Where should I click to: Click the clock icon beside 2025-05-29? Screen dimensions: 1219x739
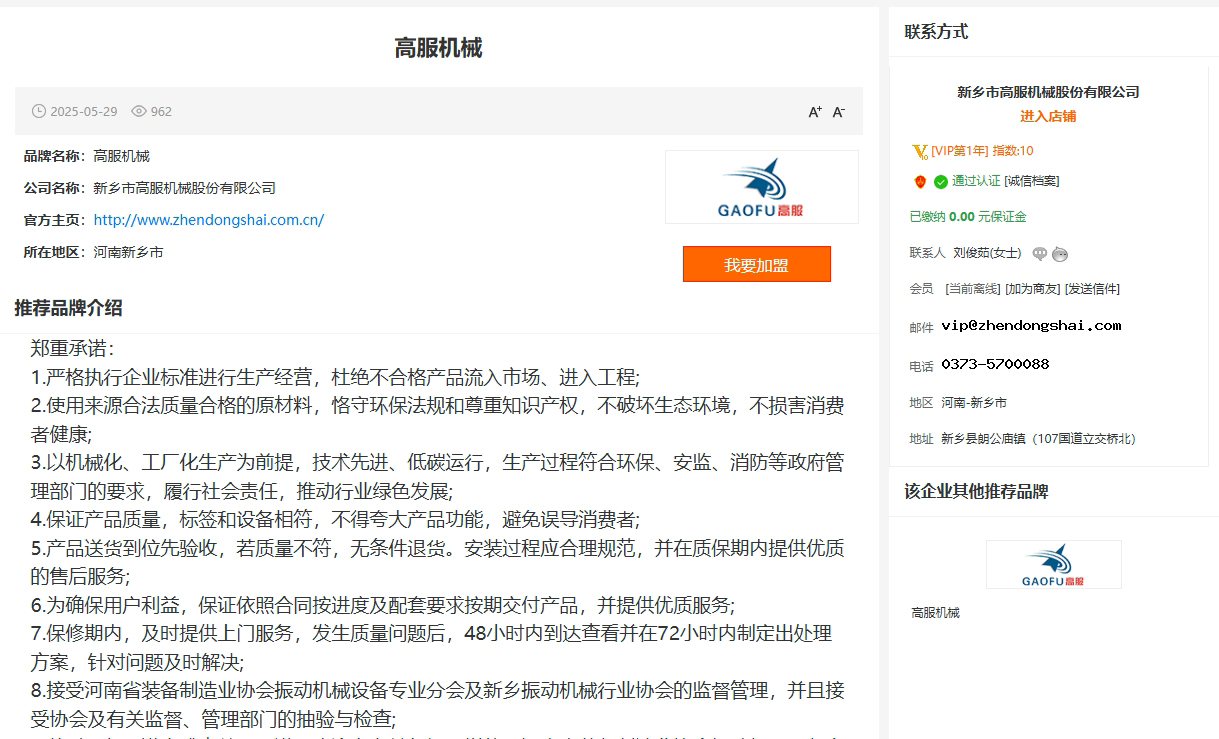coord(39,112)
